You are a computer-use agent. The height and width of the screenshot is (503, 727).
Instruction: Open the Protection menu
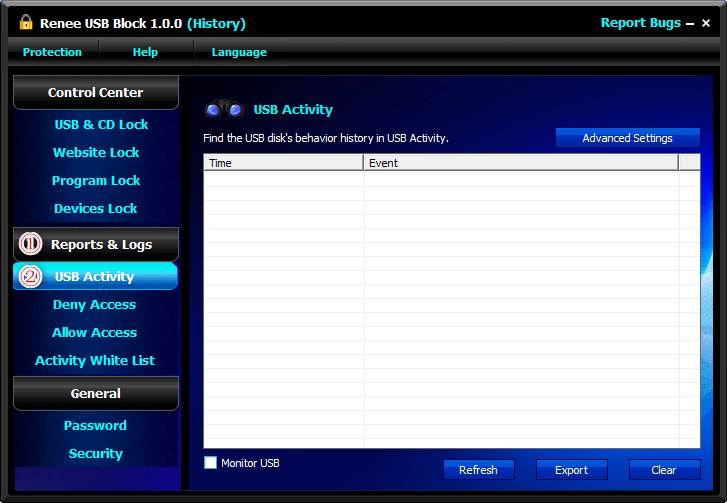tap(52, 52)
